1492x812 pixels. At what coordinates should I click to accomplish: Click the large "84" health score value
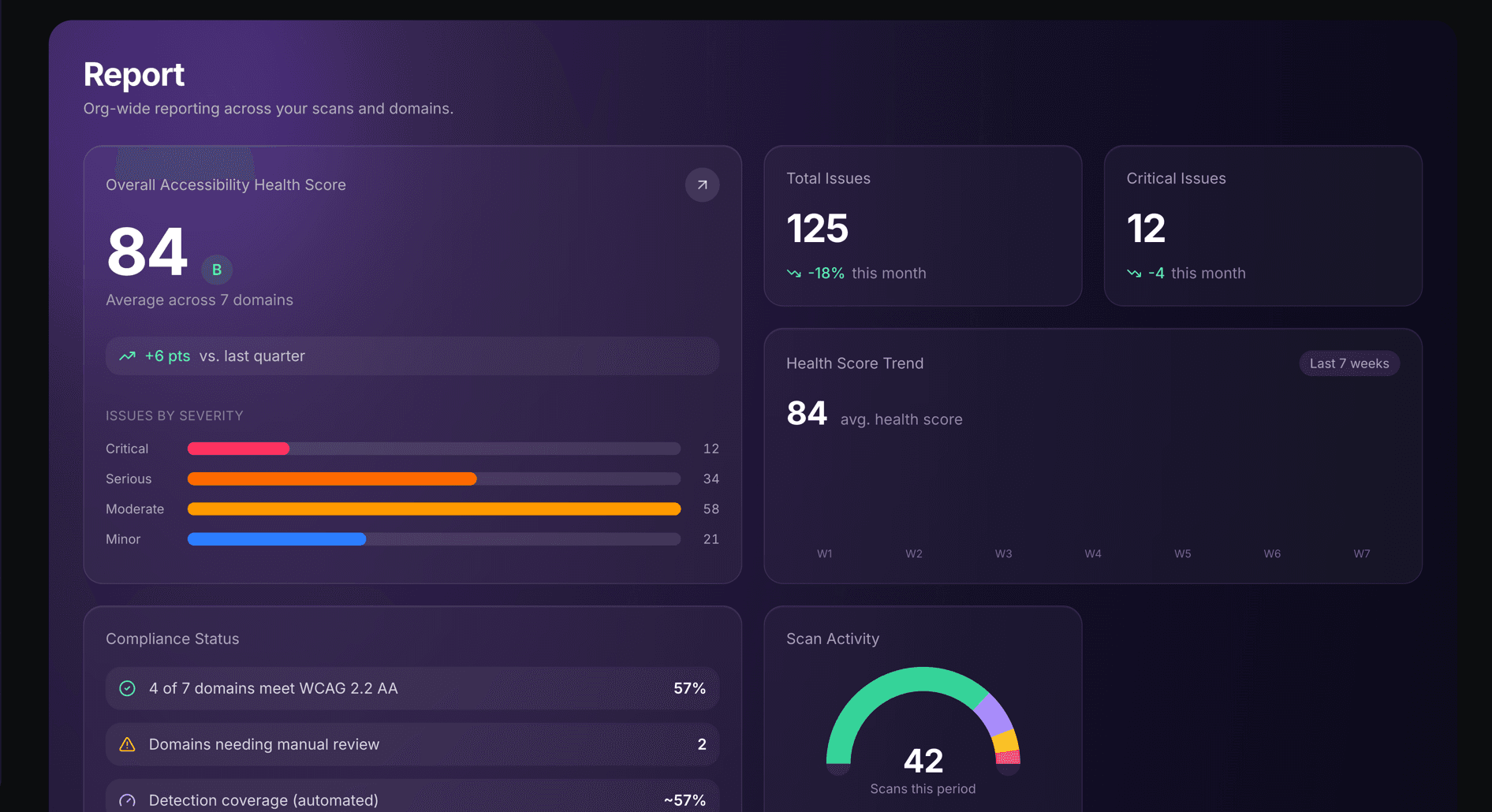pos(147,252)
